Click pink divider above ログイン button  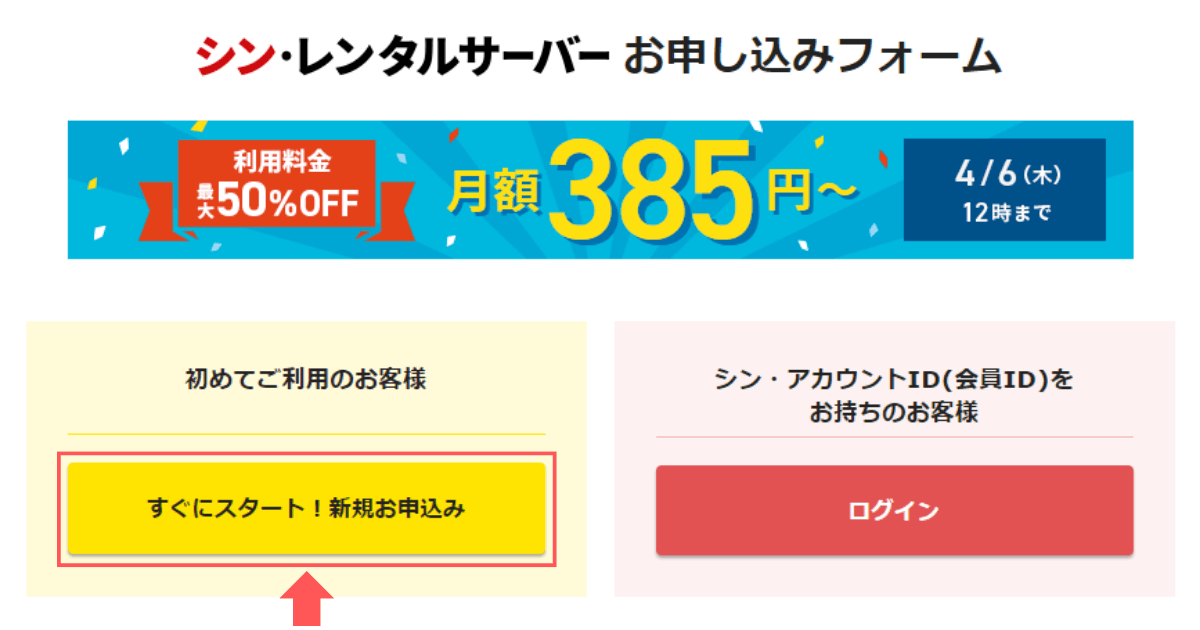(x=894, y=437)
